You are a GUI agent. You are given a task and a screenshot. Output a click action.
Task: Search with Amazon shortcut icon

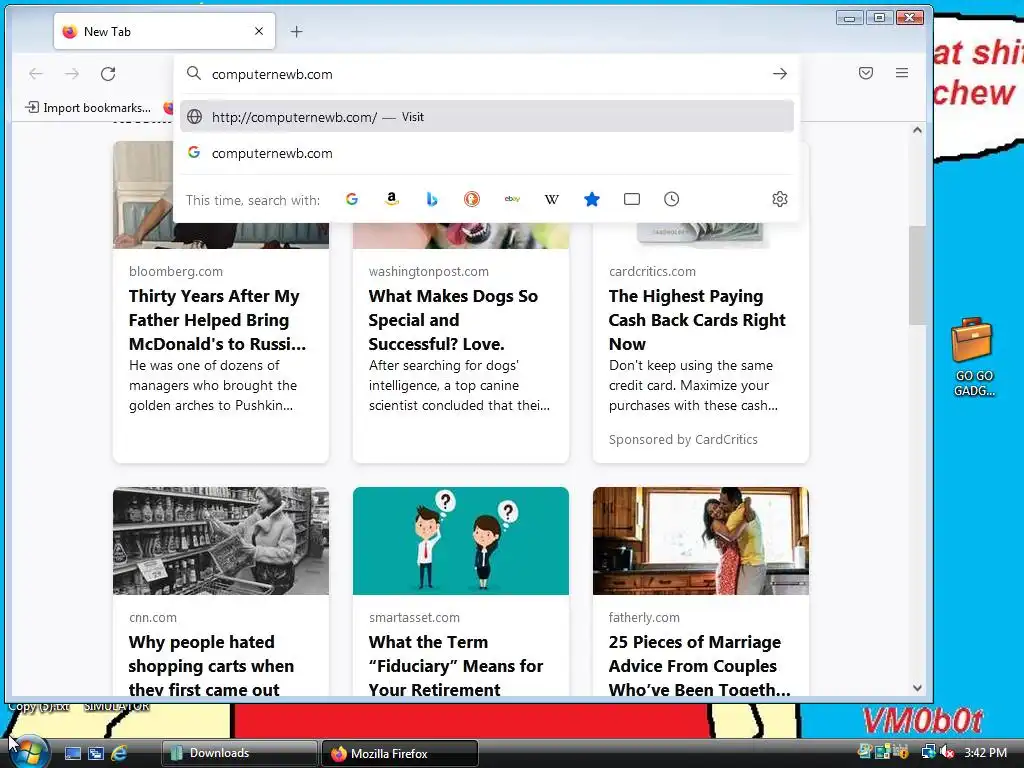392,199
